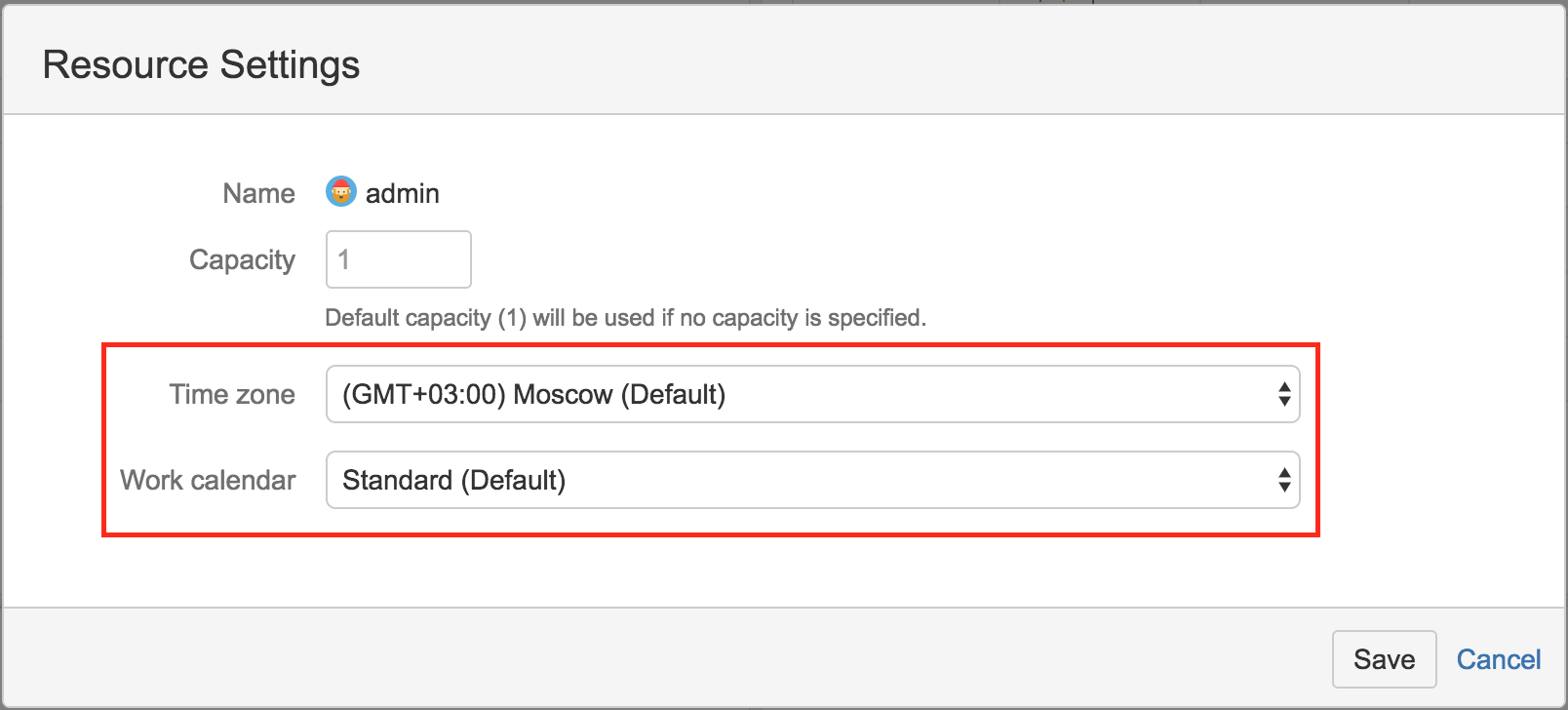Click the Name field label
Image resolution: width=1568 pixels, height=710 pixels.
tap(258, 193)
